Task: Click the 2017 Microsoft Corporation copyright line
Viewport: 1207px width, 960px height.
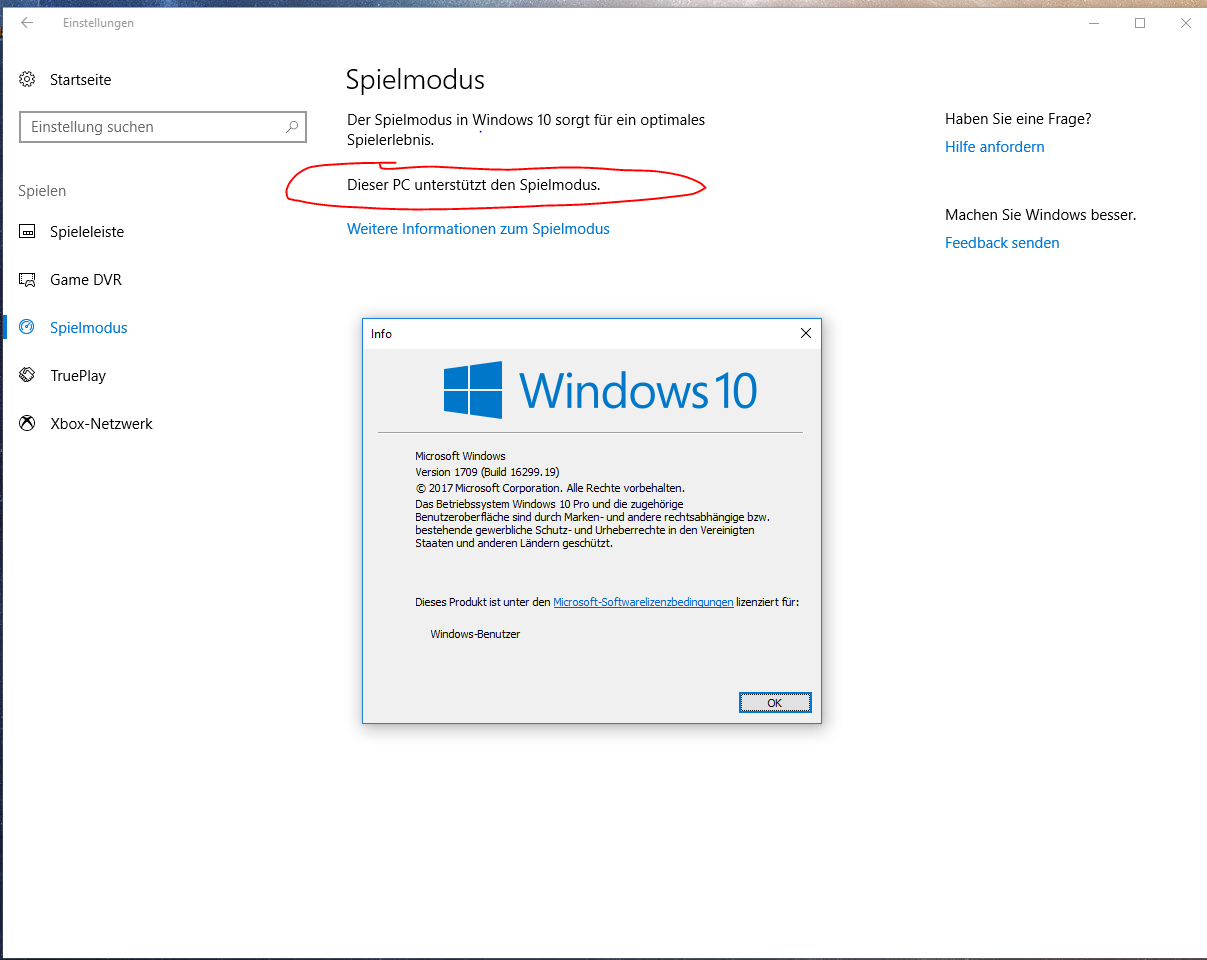Action: (550, 488)
